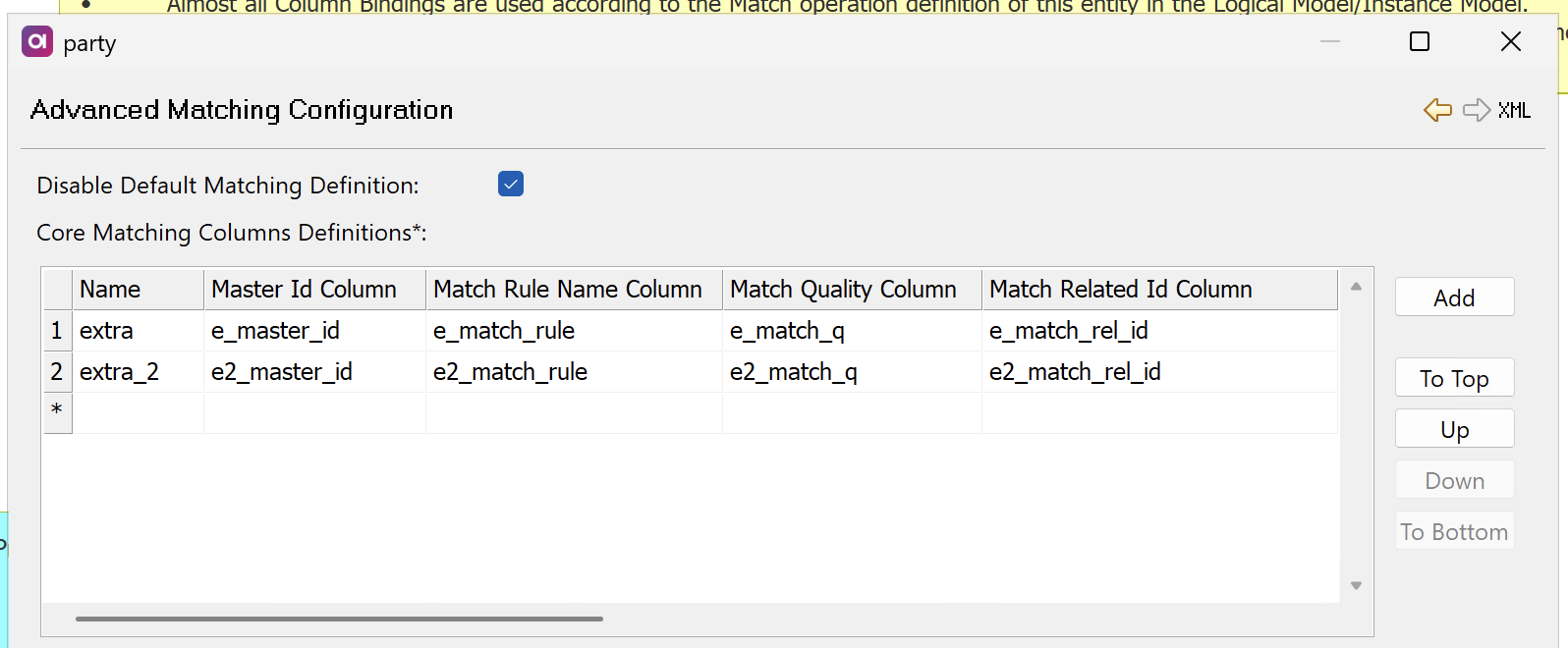Click the Up button
The image size is (1568, 648).
(1454, 428)
